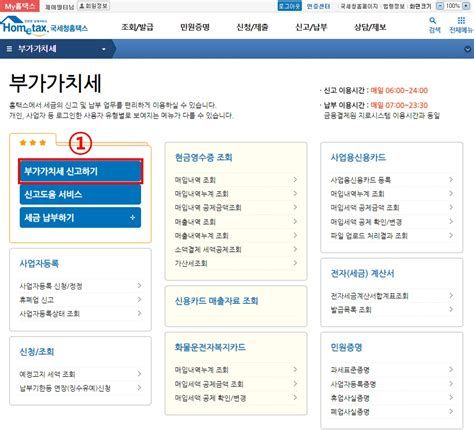Open 사업용신용카드 section heading
Viewport: 474px width, 430px height.
coord(358,157)
